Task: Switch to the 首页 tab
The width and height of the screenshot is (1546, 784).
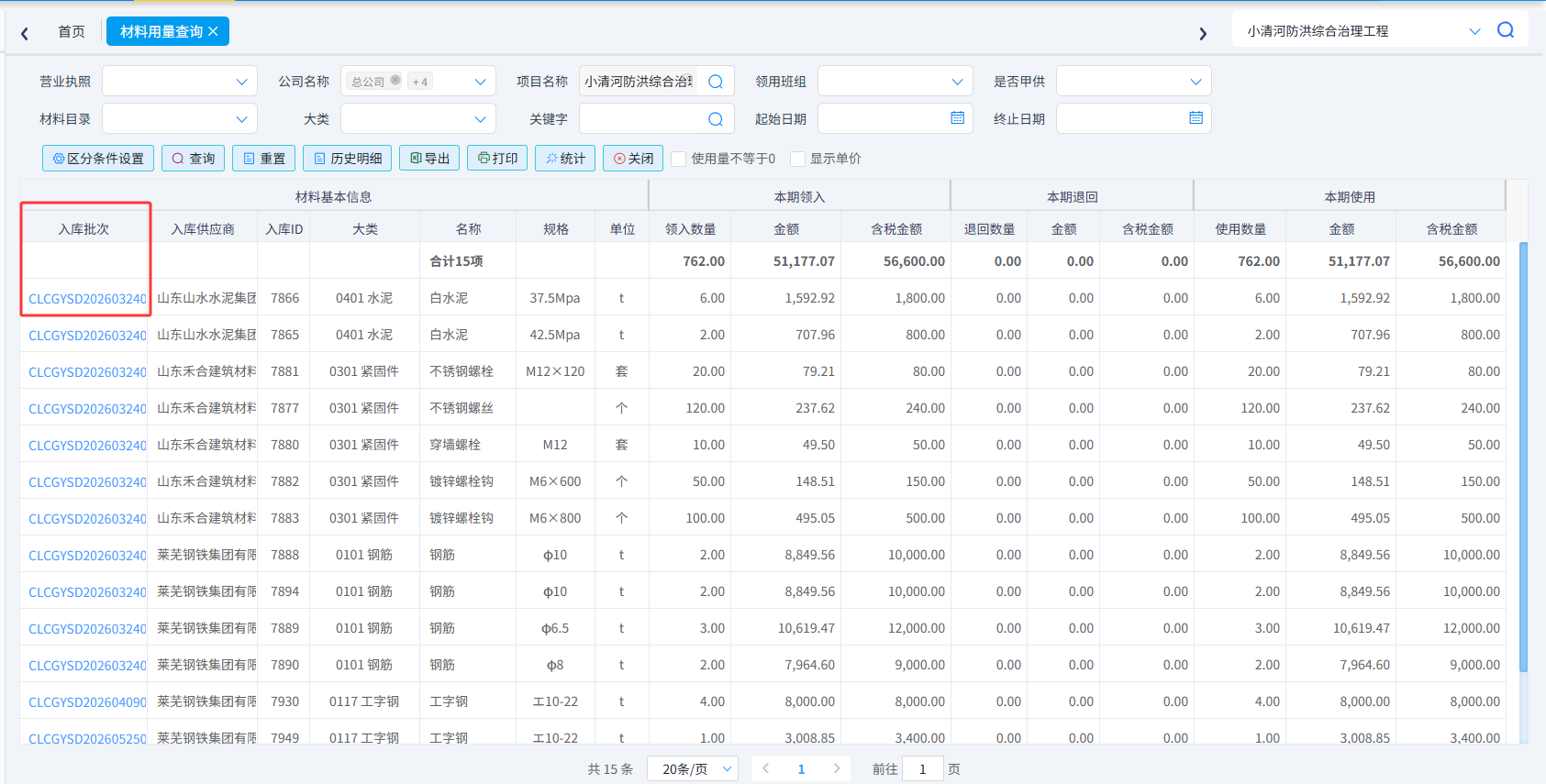Action: coord(72,31)
